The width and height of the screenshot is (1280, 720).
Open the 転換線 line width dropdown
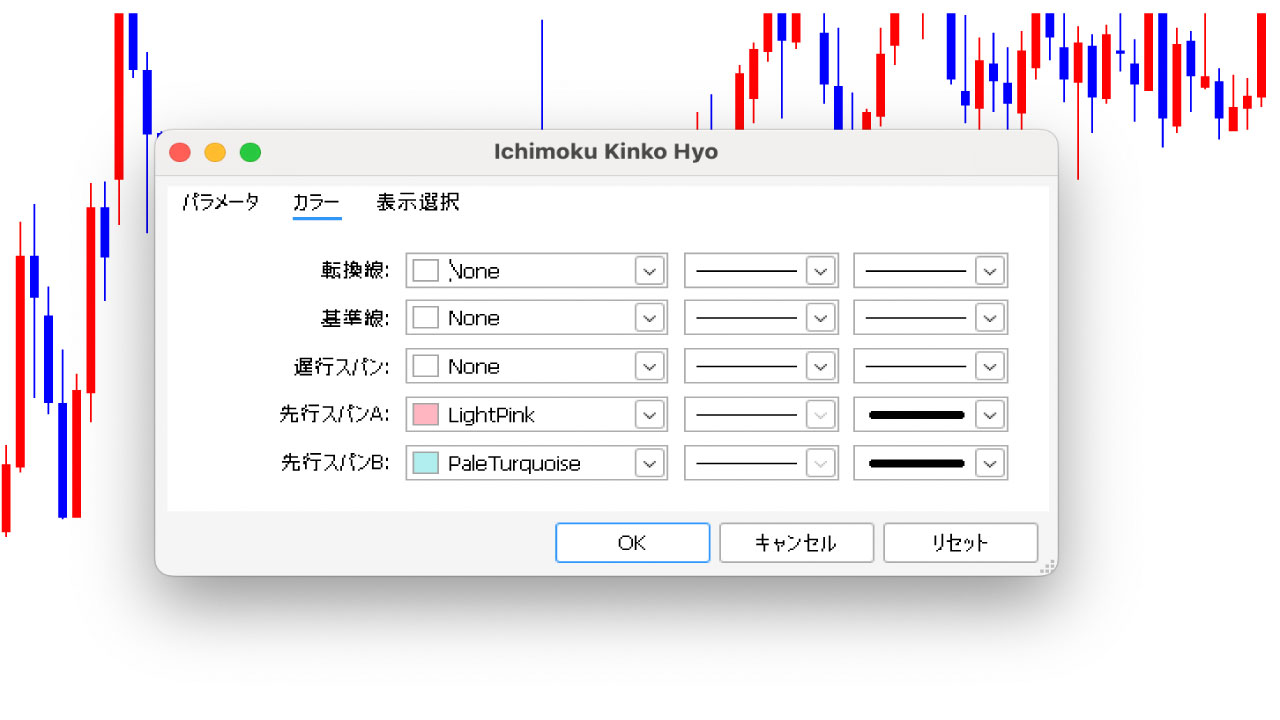click(988, 270)
